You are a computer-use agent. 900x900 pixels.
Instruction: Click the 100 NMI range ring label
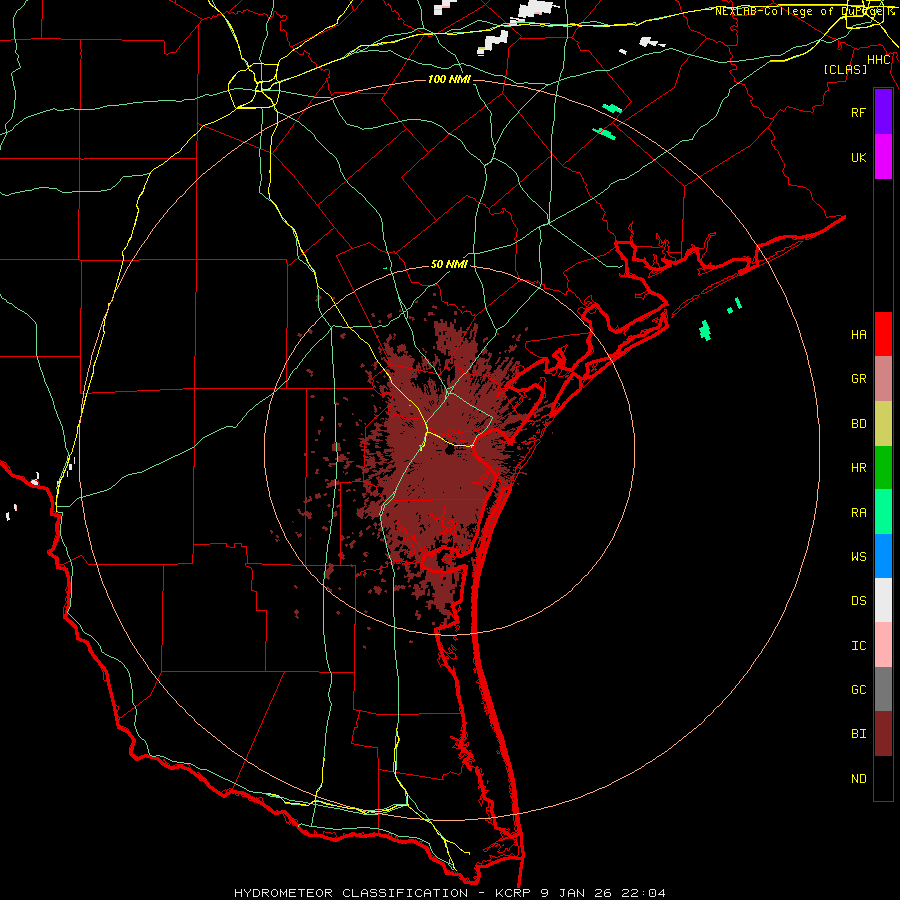coord(449,79)
